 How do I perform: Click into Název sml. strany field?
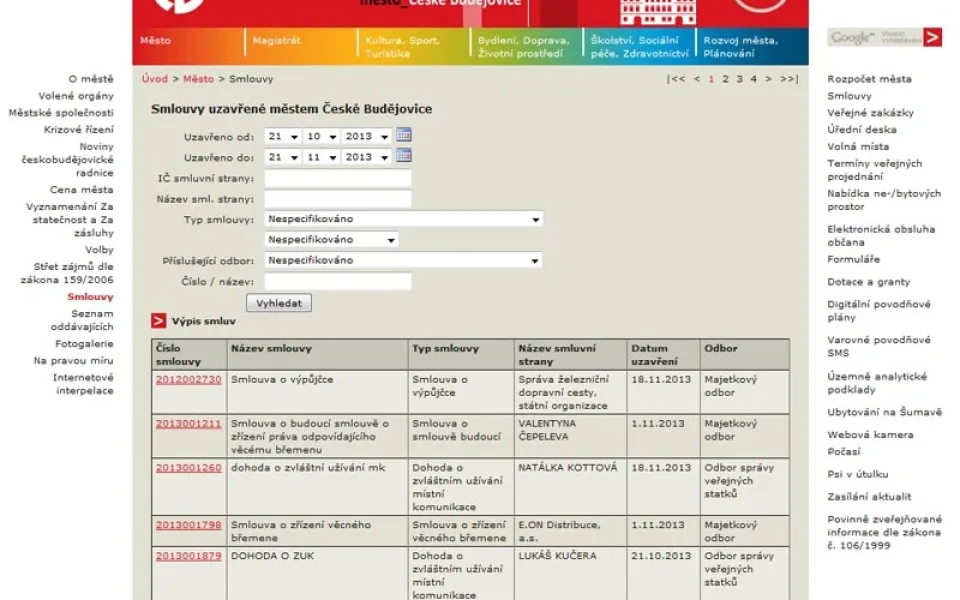click(338, 199)
